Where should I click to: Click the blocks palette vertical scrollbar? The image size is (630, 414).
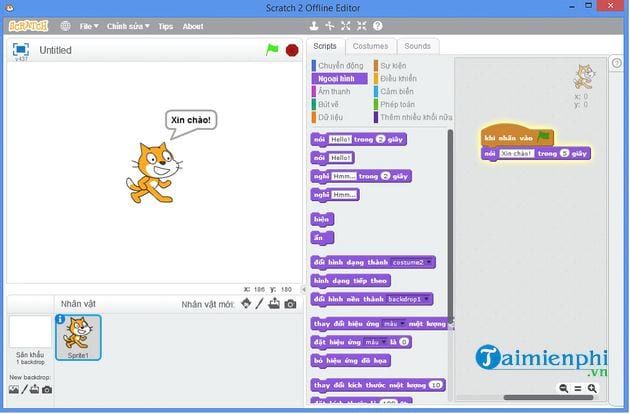pos(450,225)
